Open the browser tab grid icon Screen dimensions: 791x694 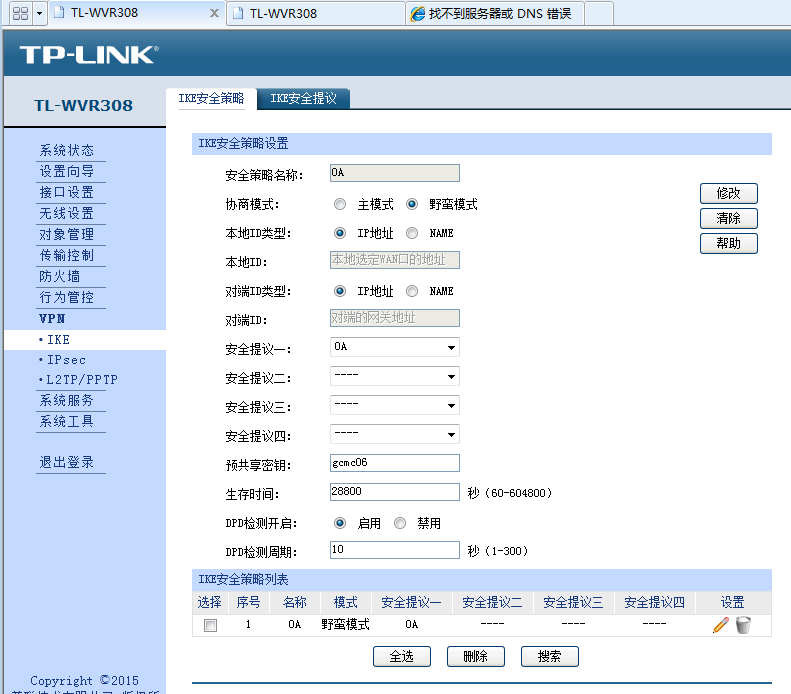pos(20,13)
